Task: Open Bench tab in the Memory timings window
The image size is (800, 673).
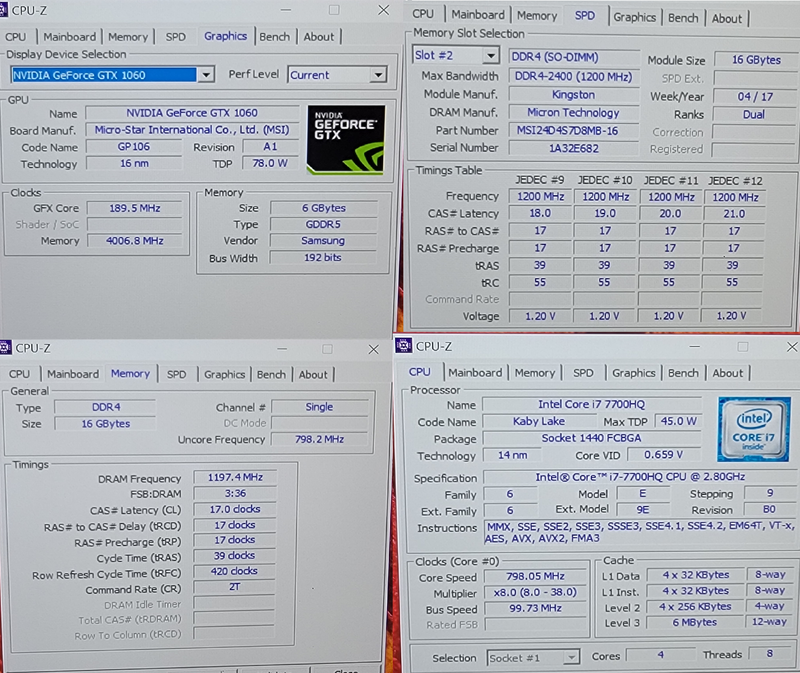Action: [271, 374]
